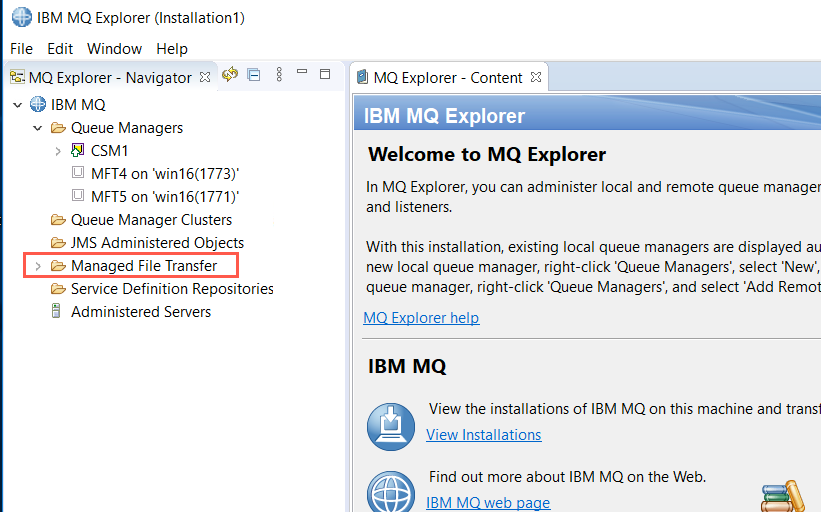Screen dimensions: 821x512
Task: Click the 'Welcome to MQ Explorer' heading
Action: 487,154
